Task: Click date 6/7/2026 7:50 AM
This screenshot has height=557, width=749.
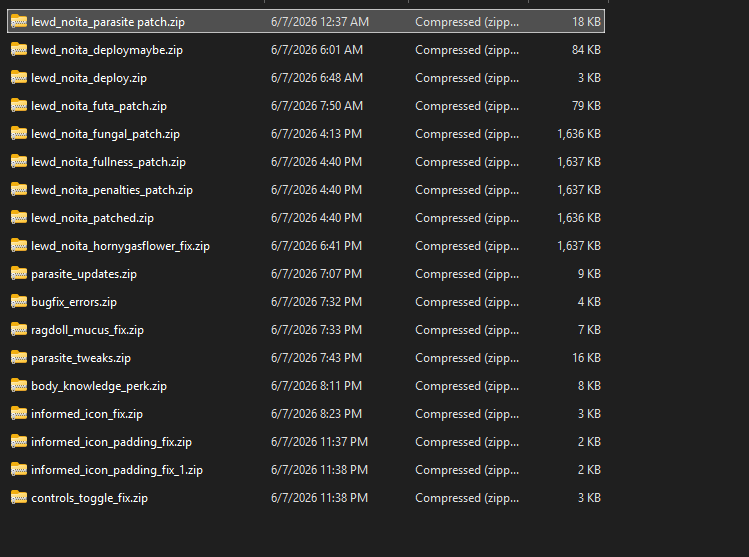Action: coord(317,106)
